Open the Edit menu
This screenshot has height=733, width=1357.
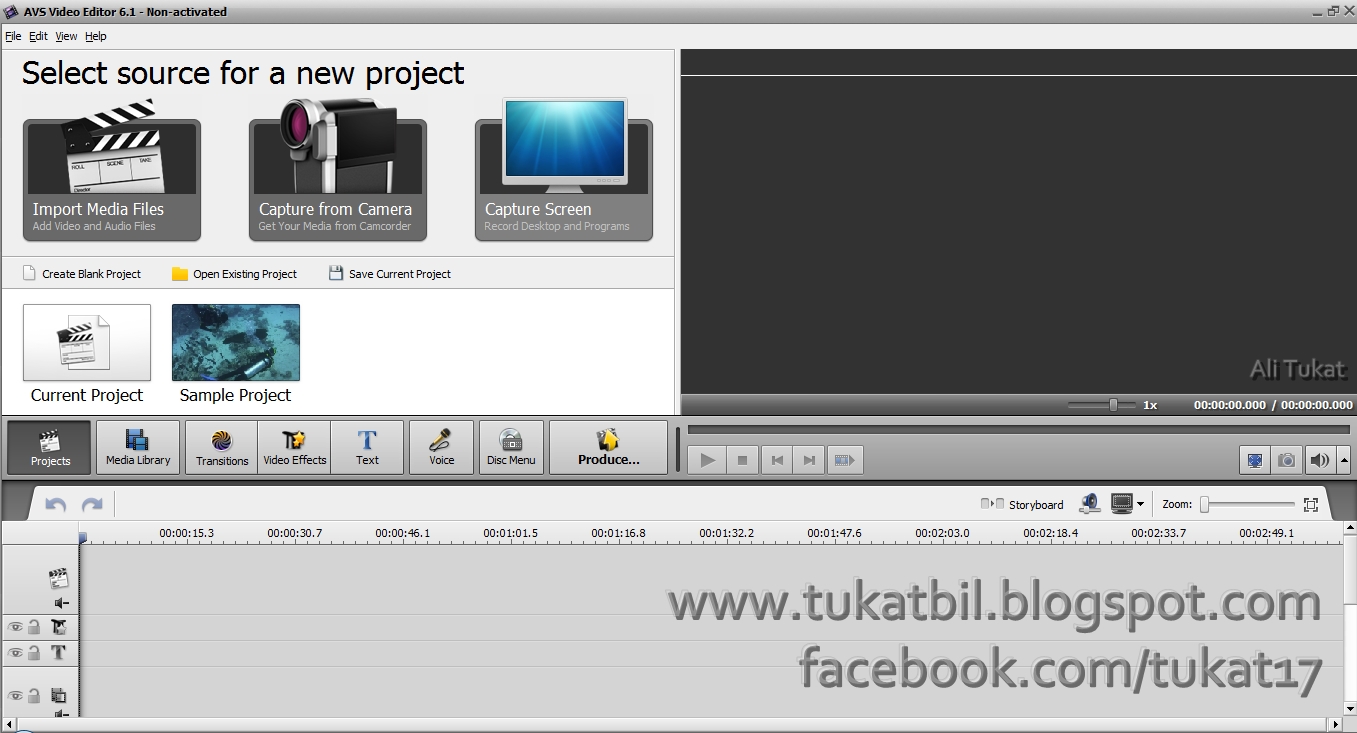[38, 36]
